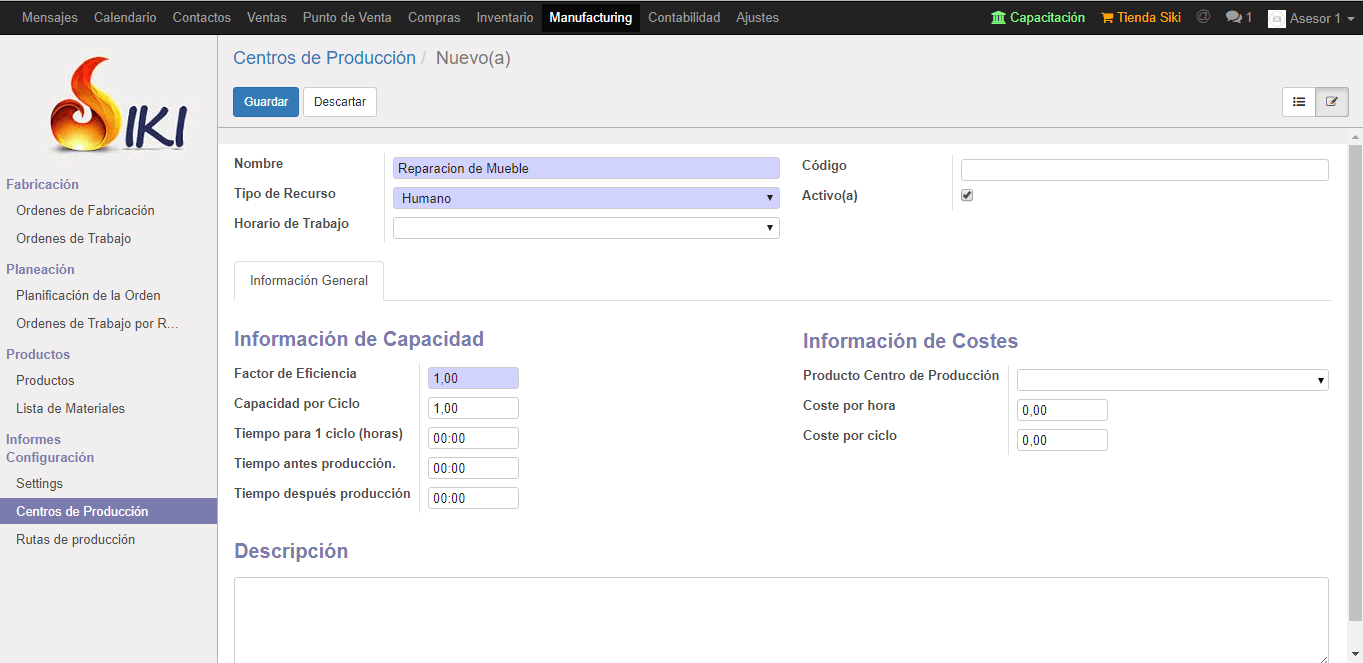Open the Calendario menu
The height and width of the screenshot is (663, 1363).
(125, 17)
